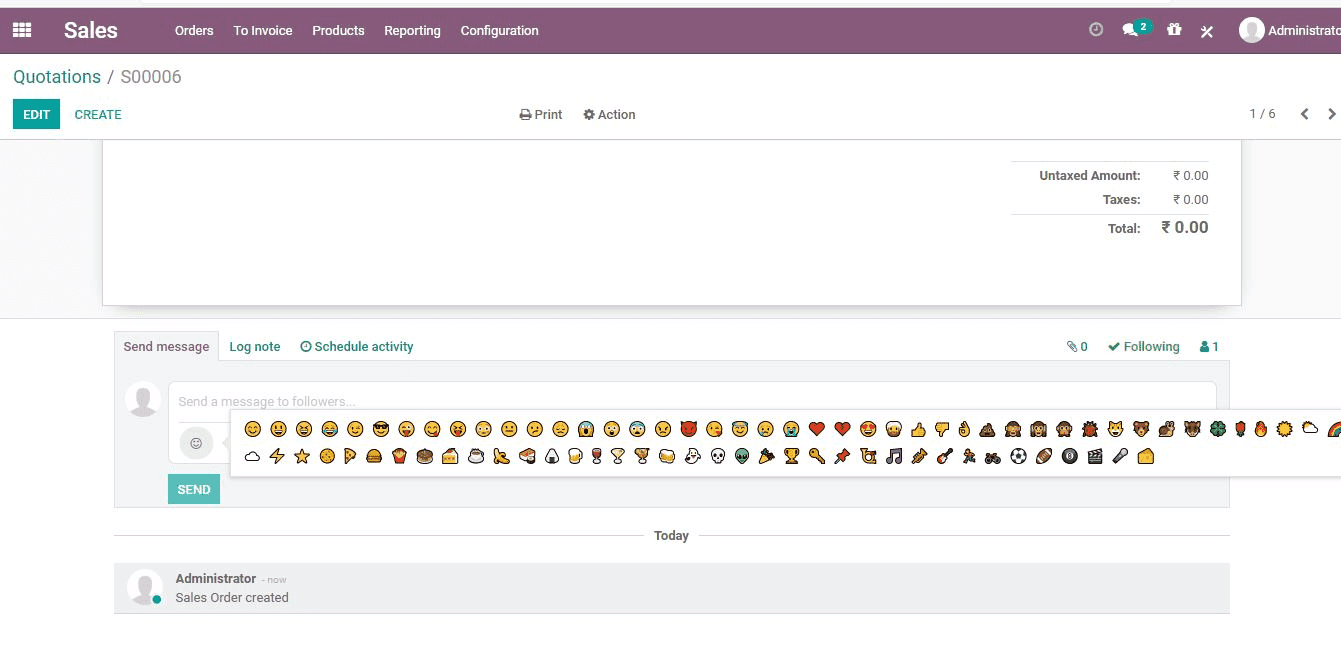Show the followers count list
The height and width of the screenshot is (655, 1341).
tap(1209, 347)
